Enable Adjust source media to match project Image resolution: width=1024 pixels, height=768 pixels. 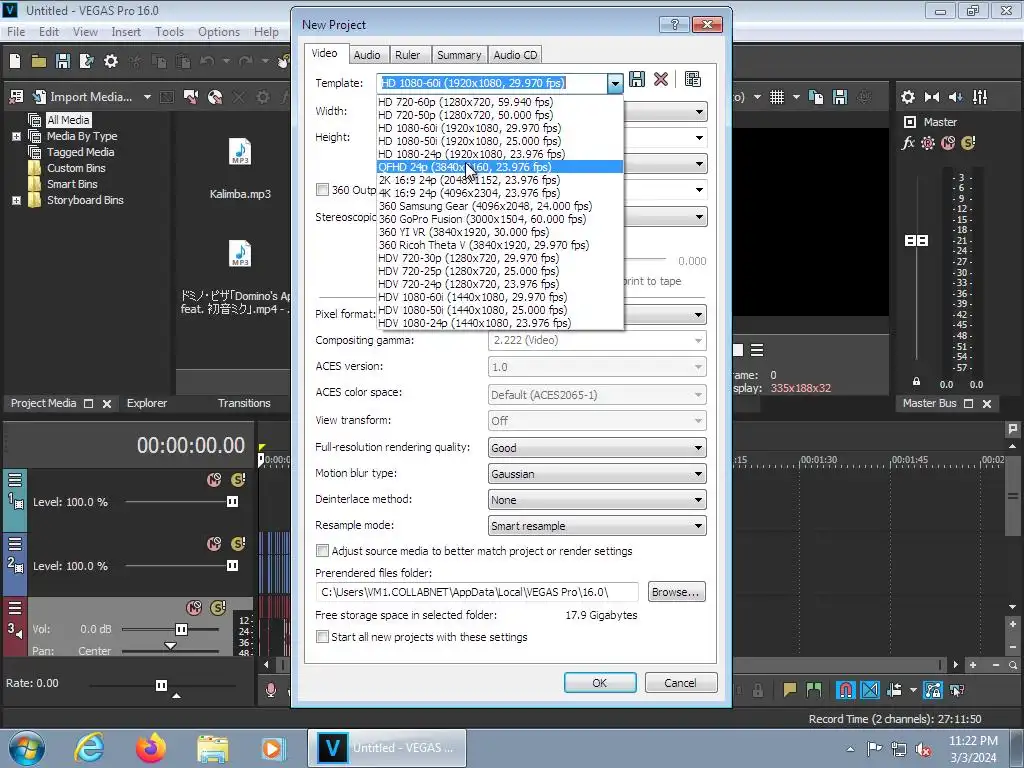coord(322,551)
